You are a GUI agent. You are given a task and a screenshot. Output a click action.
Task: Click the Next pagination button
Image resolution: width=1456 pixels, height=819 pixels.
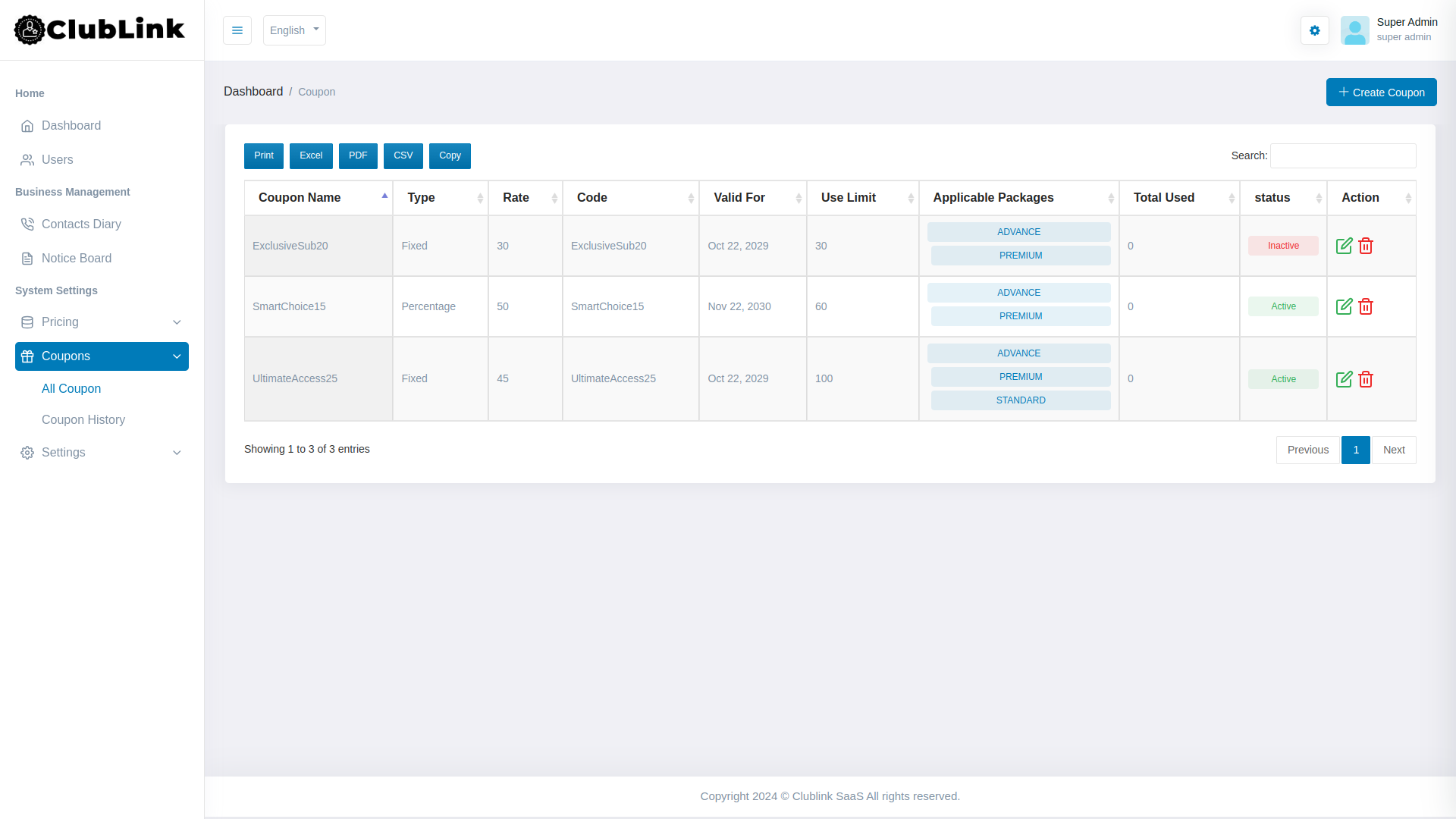pyautogui.click(x=1394, y=450)
